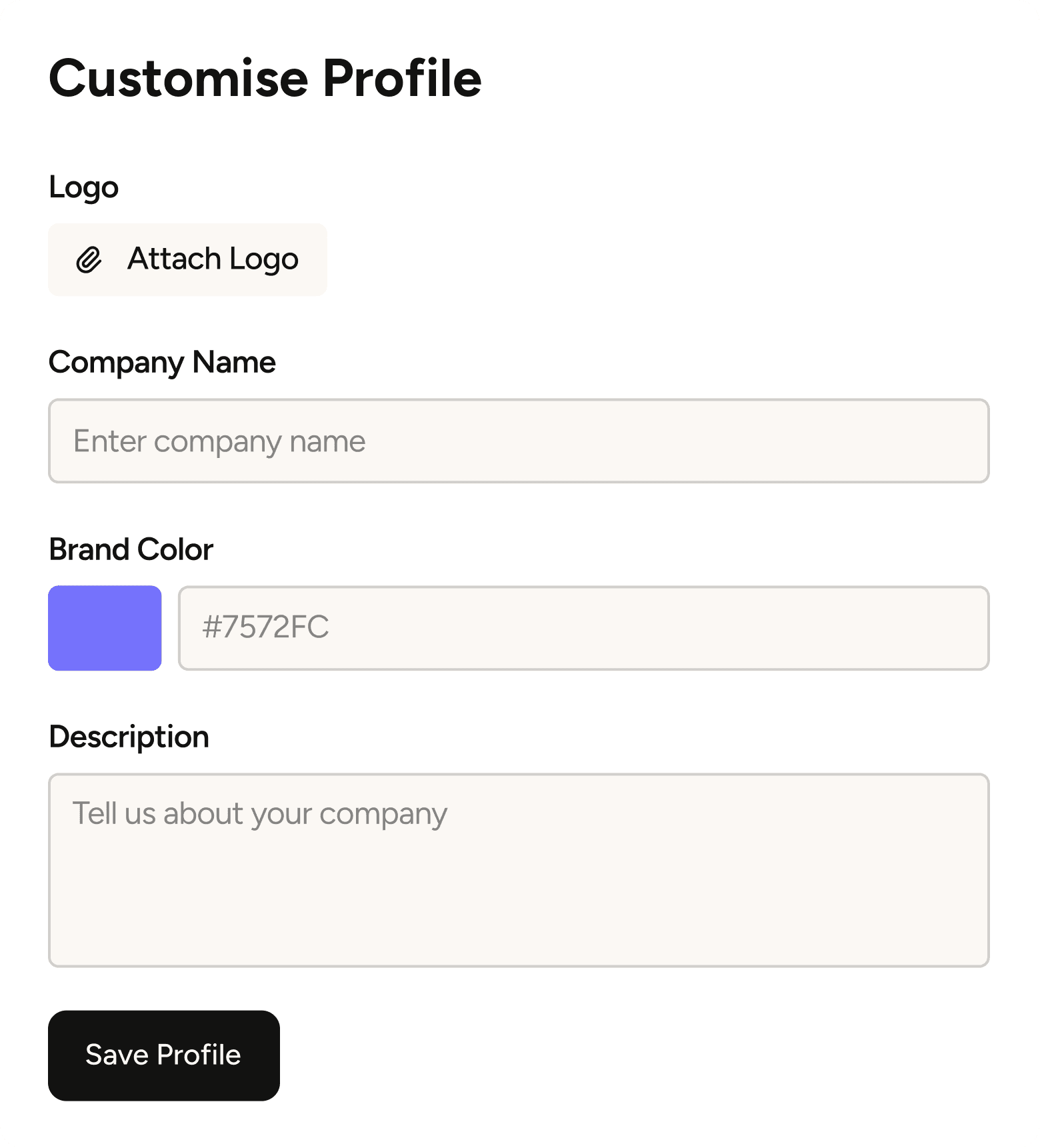This screenshot has width=1040, height=1148.
Task: Click the '#7572FC' placeholder text
Action: [x=265, y=627]
